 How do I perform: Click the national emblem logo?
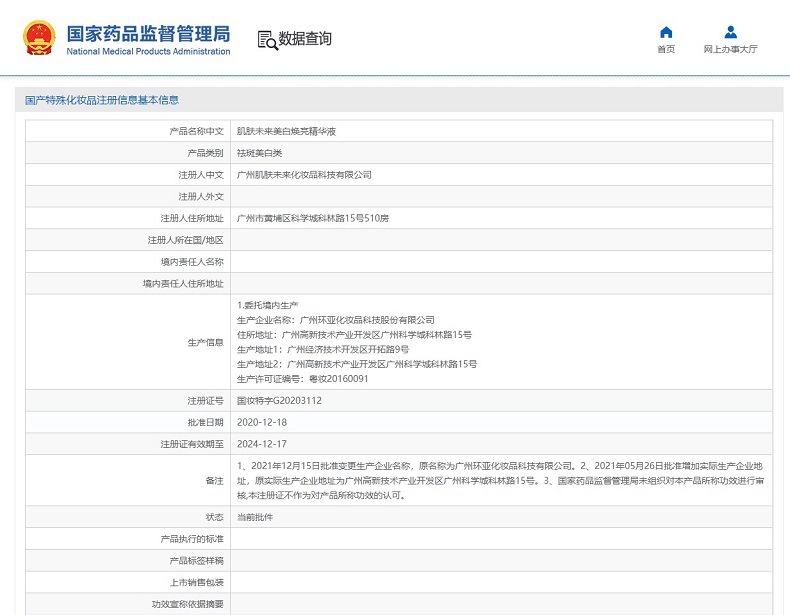39,38
